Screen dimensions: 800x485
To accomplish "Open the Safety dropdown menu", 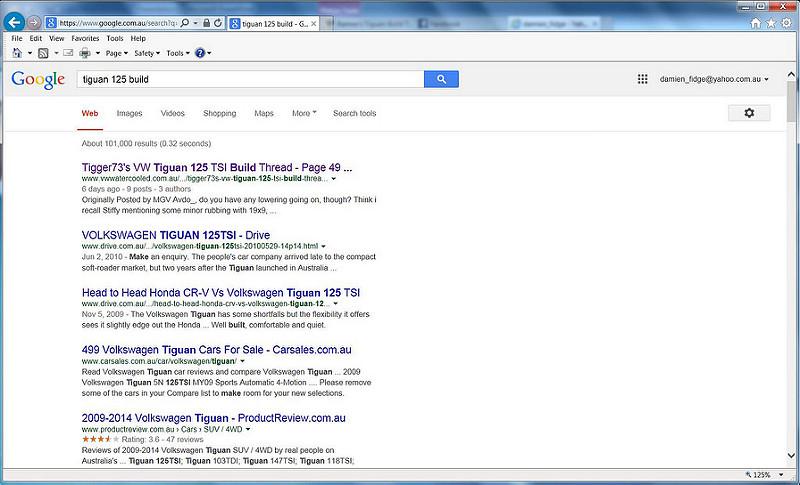I will (147, 53).
